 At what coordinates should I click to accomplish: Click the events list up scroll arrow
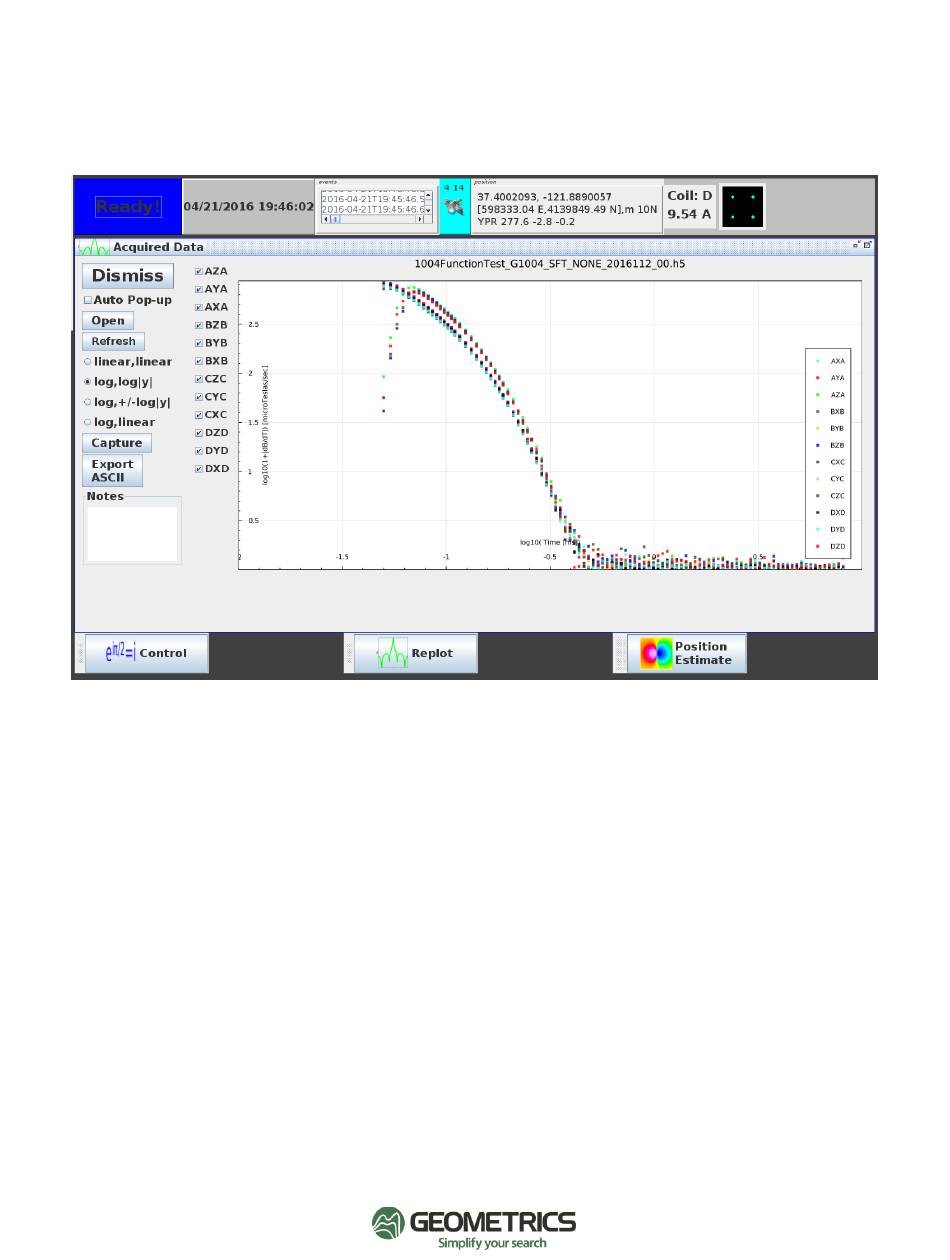tap(428, 193)
